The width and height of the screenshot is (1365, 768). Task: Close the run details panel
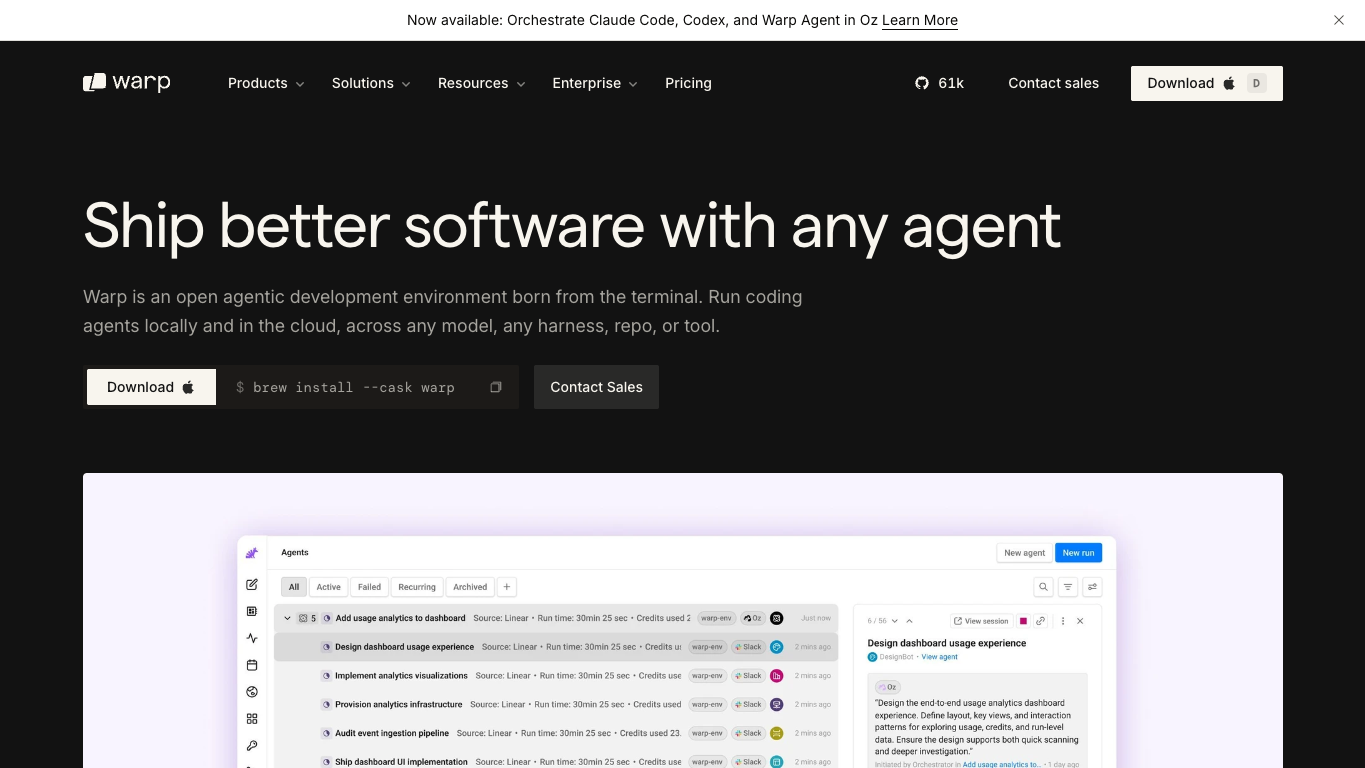[x=1080, y=621]
